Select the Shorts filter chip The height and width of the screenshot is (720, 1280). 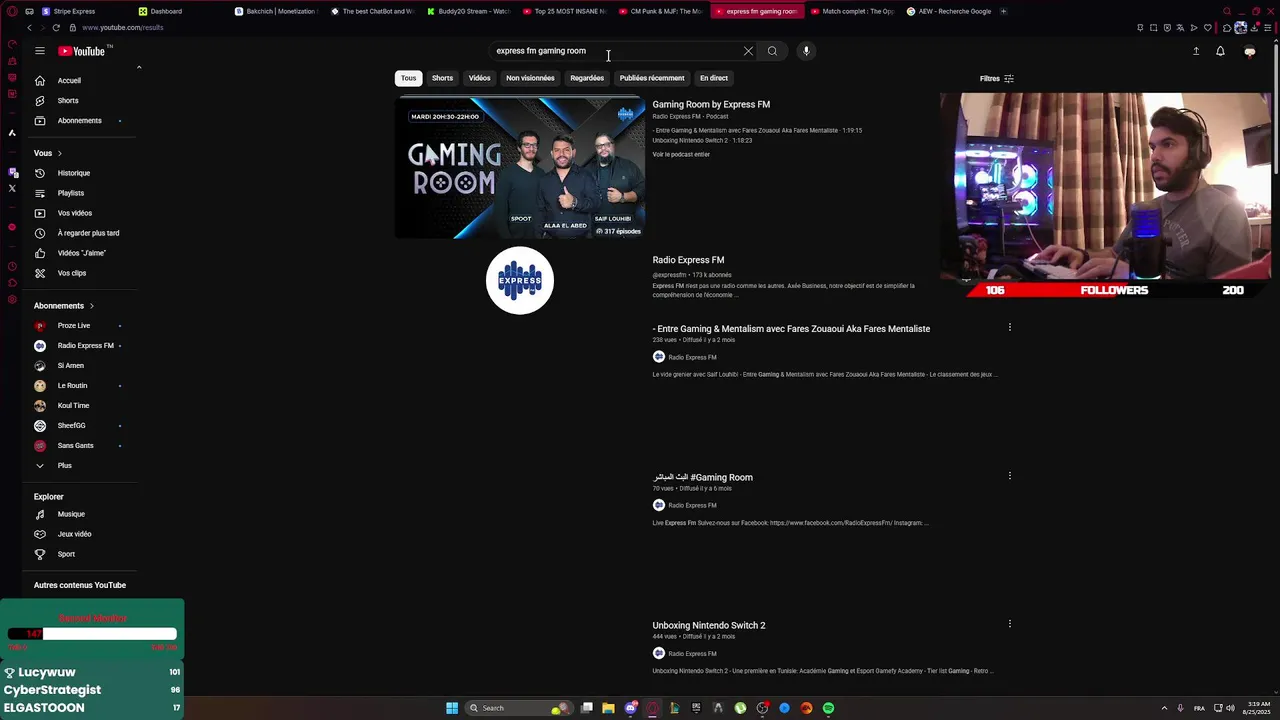click(442, 78)
